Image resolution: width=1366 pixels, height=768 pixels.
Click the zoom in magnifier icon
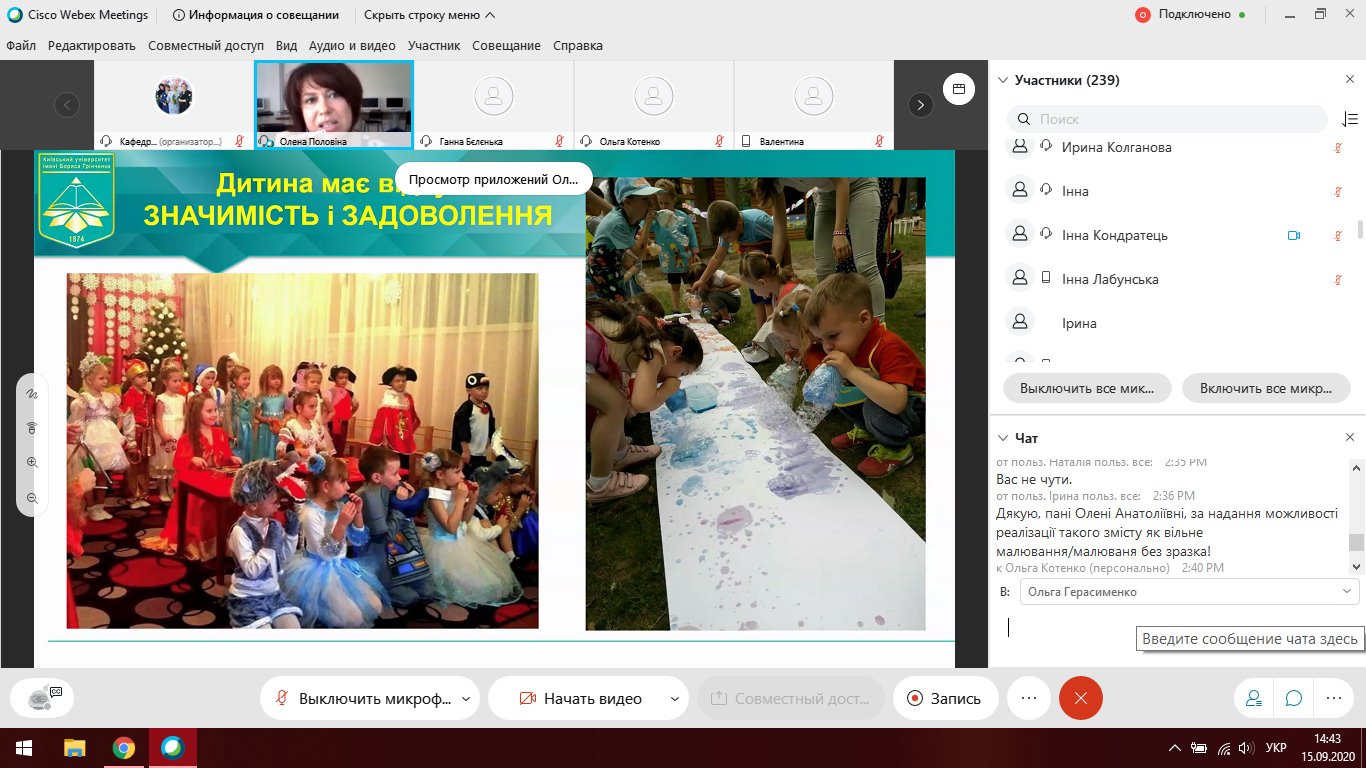tap(32, 462)
